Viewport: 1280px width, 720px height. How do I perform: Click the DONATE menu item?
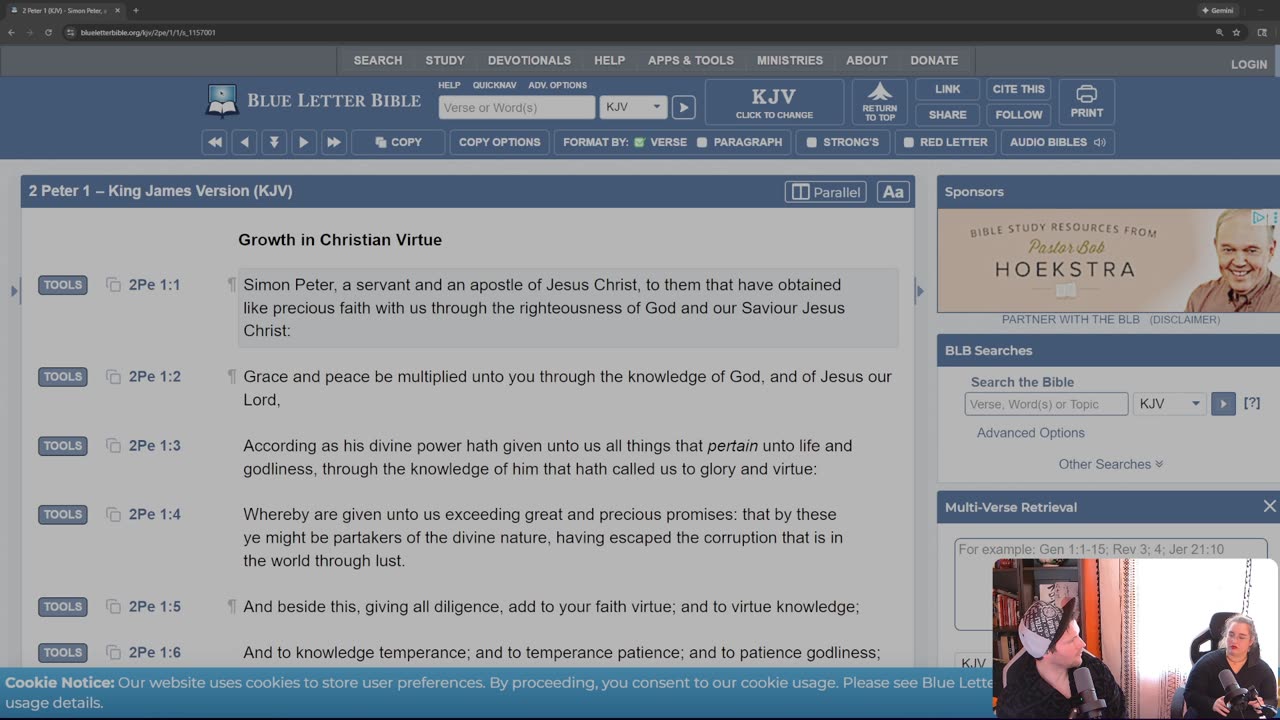tap(934, 60)
